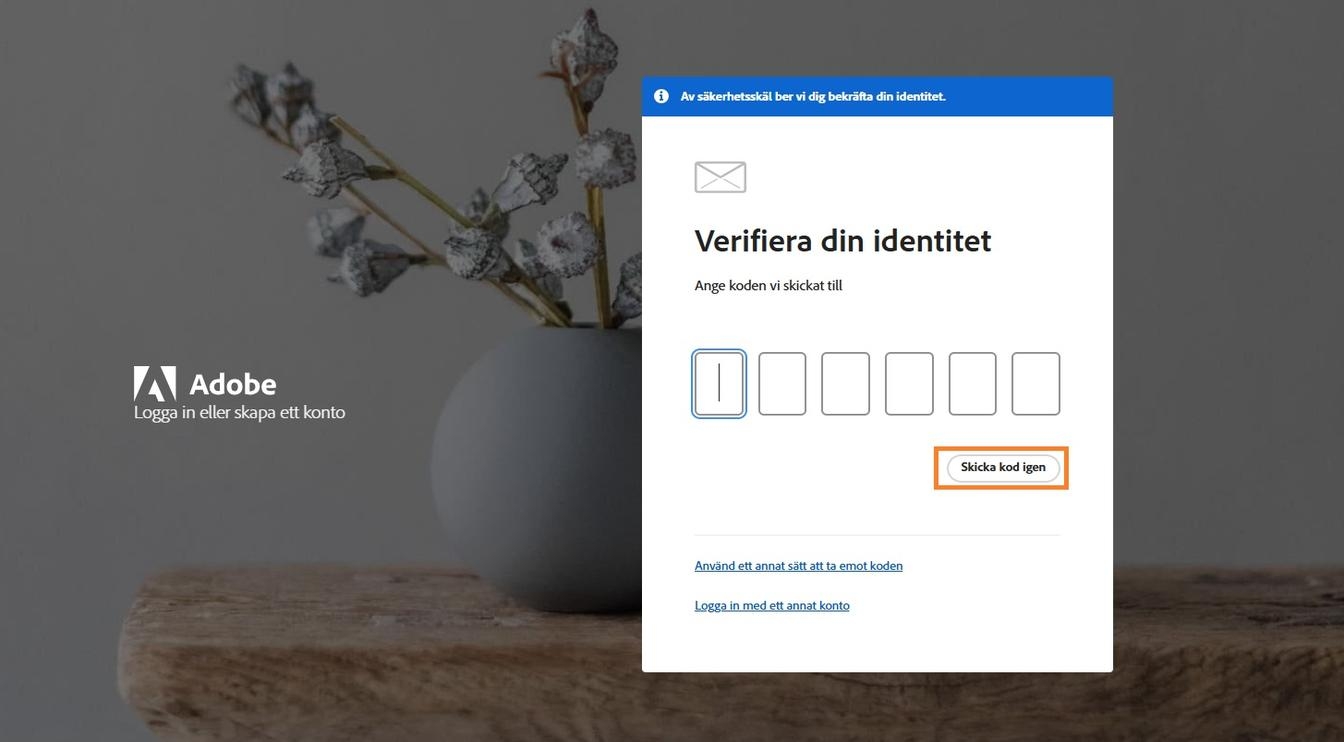Click the Adobe logo icon
Image resolution: width=1344 pixels, height=742 pixels.
[x=154, y=381]
